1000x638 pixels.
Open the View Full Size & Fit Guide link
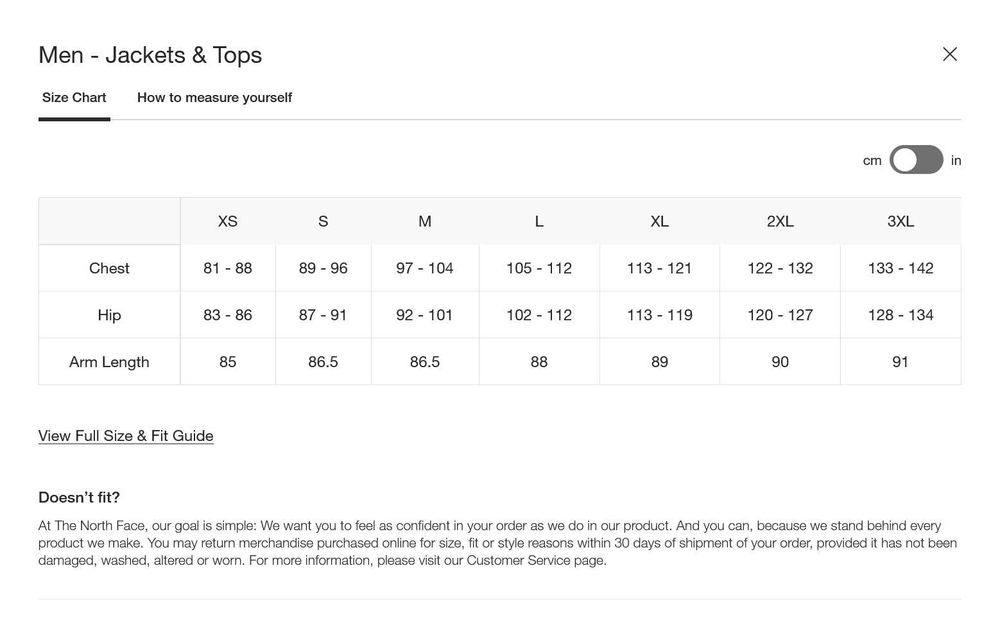(126, 436)
